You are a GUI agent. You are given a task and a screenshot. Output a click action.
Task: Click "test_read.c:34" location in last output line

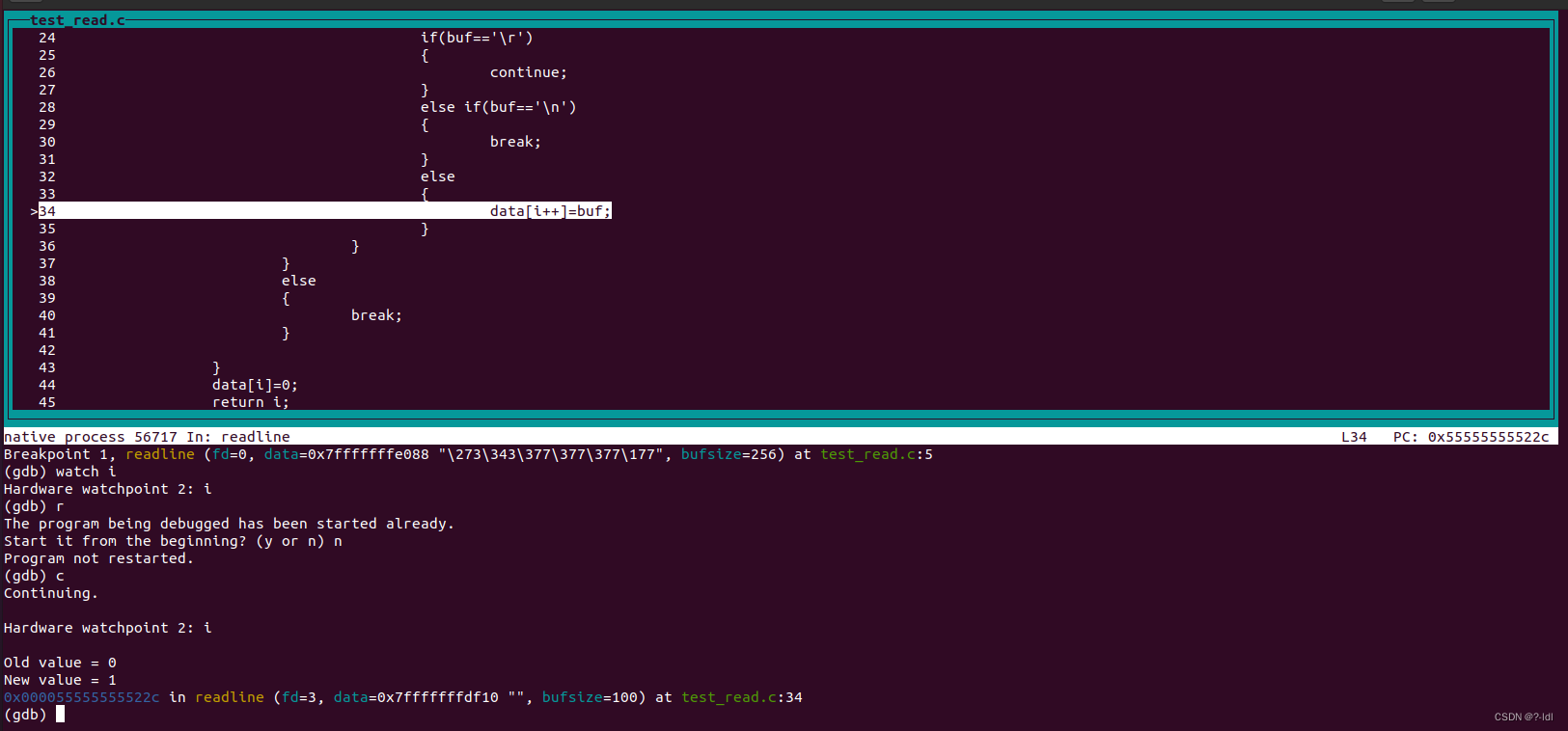(x=742, y=697)
